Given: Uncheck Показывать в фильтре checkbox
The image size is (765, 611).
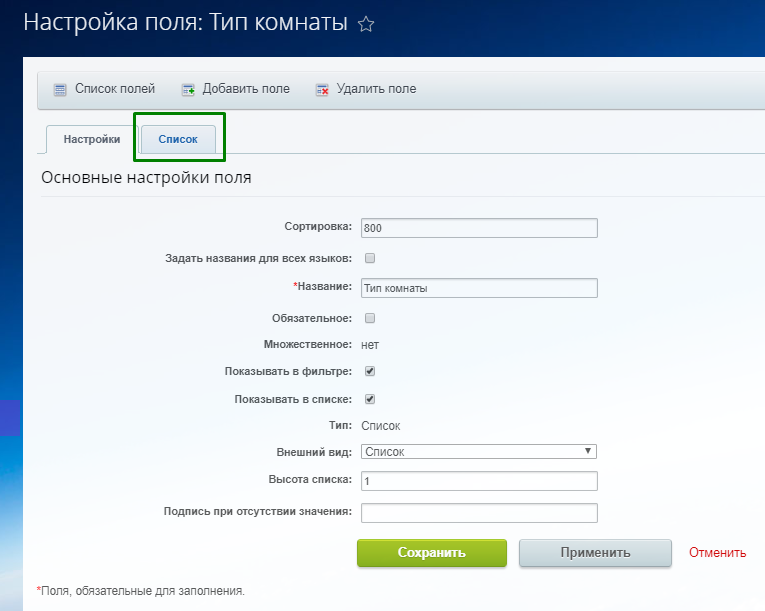Looking at the screenshot, I should [369, 371].
